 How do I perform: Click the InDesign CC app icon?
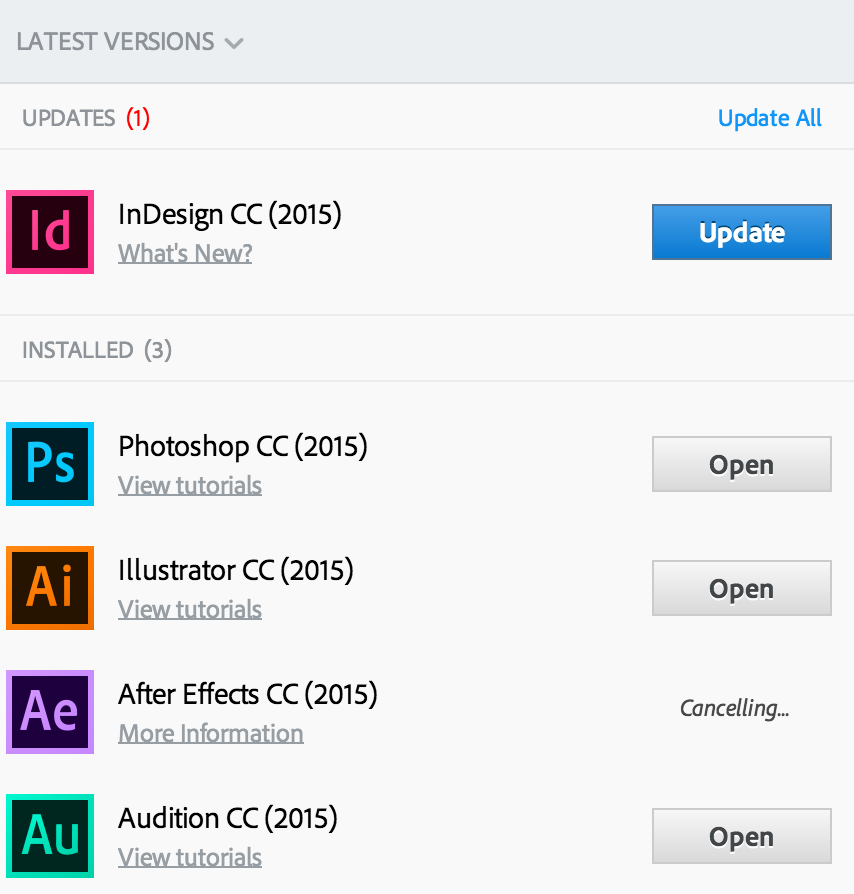[50, 232]
